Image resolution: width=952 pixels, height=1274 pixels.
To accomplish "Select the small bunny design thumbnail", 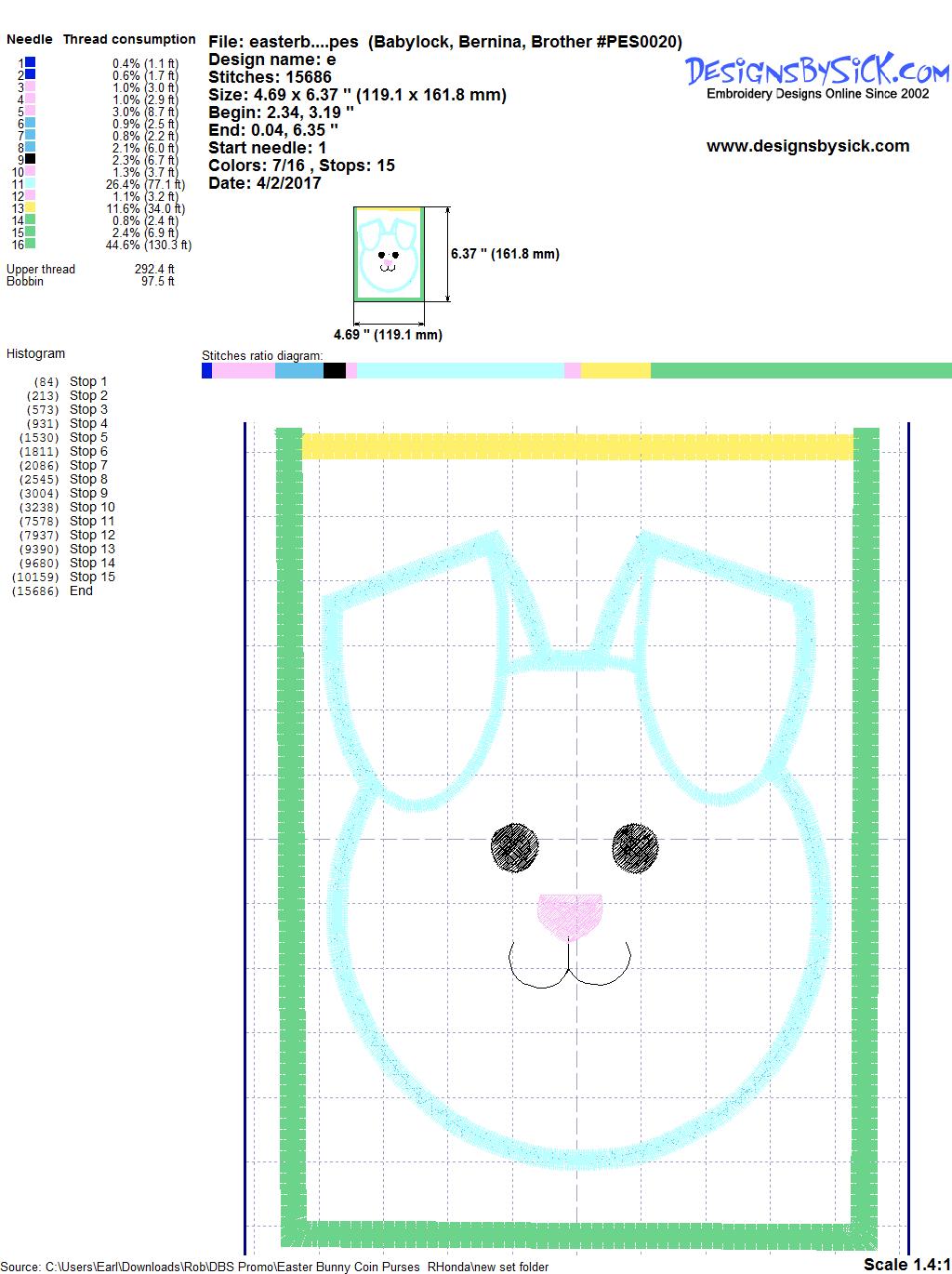I will [389, 253].
